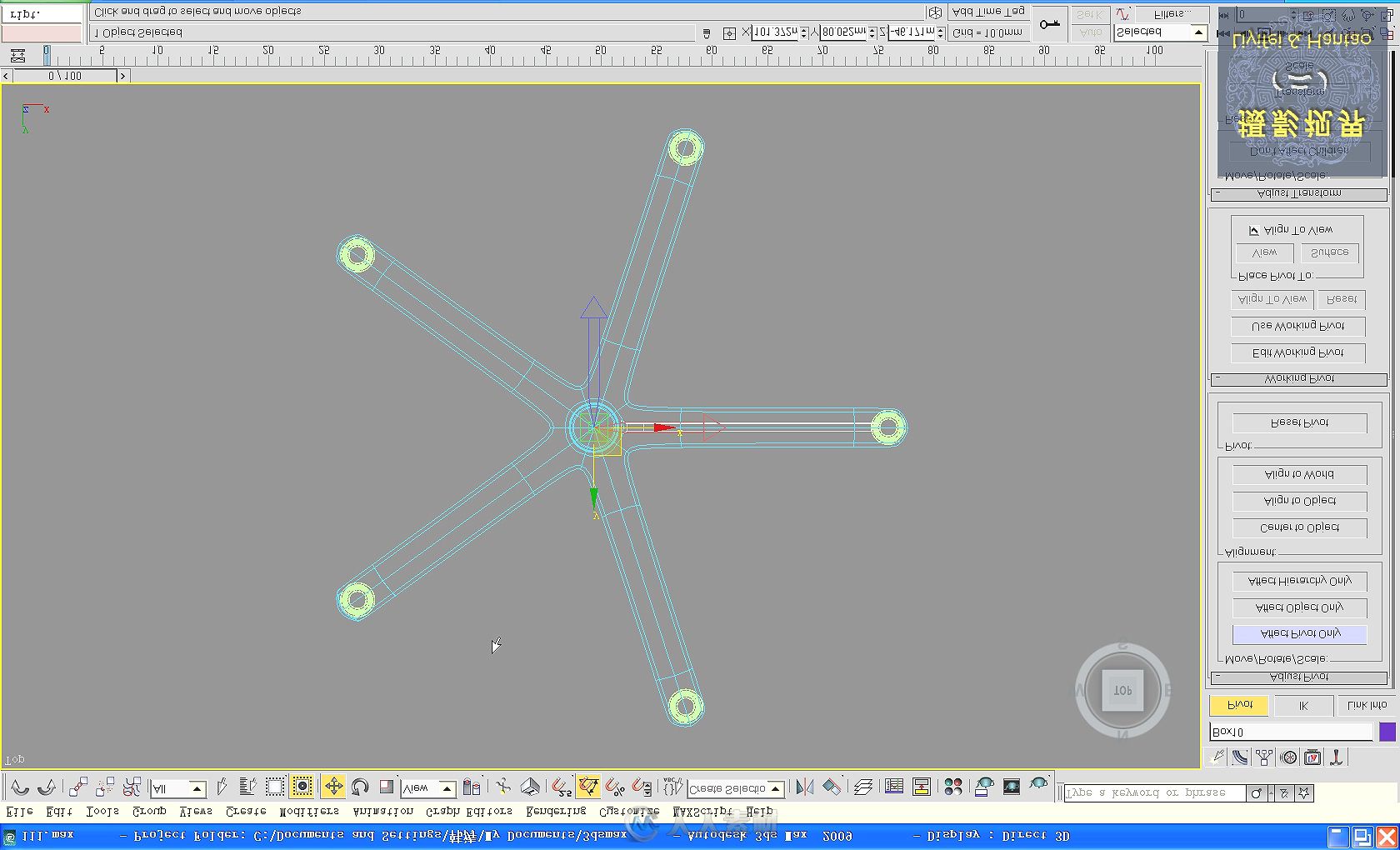This screenshot has width=1400, height=850.
Task: Click the large Set Keys key icon
Action: click(1050, 23)
